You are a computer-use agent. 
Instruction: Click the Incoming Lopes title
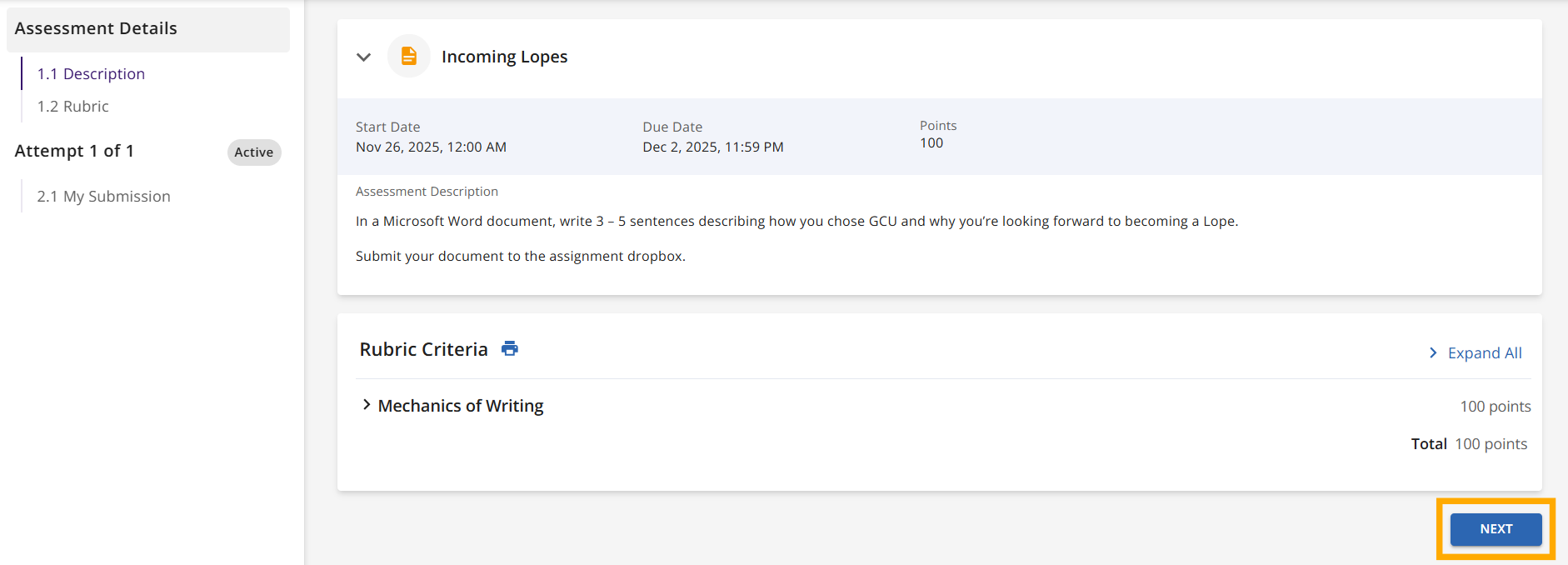[x=504, y=57]
